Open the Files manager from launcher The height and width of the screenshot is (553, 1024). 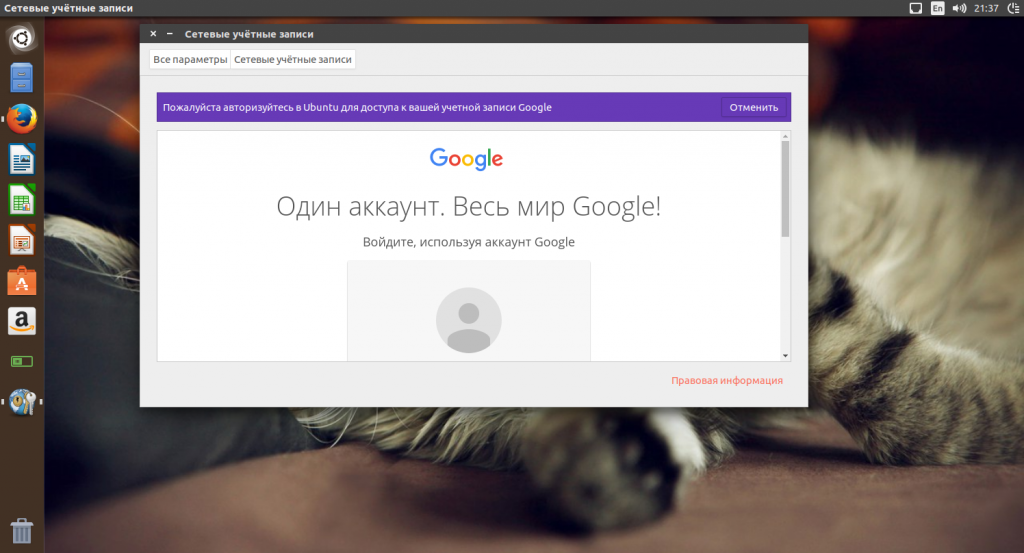coord(22,79)
